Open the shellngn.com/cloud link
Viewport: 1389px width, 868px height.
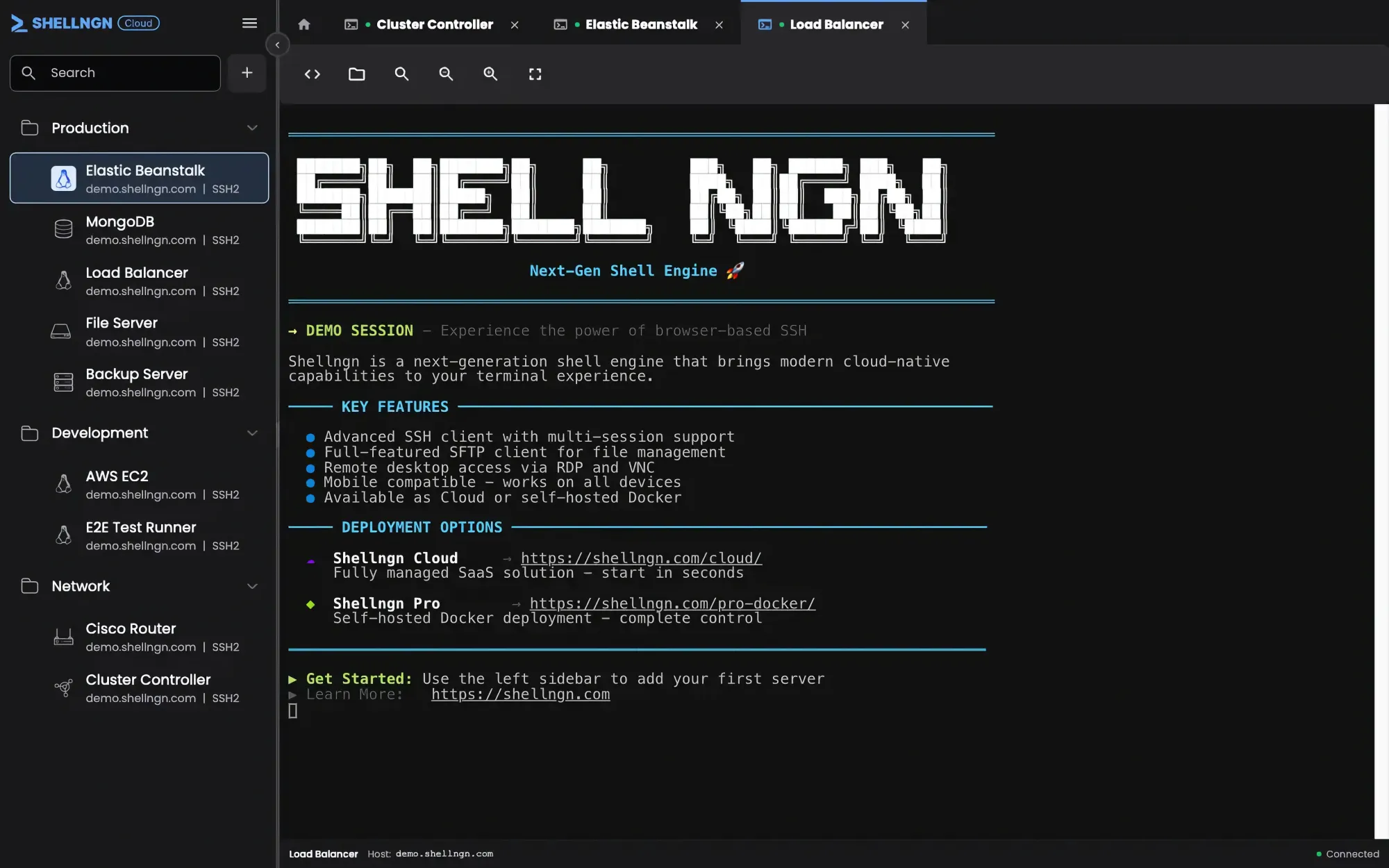[640, 558]
